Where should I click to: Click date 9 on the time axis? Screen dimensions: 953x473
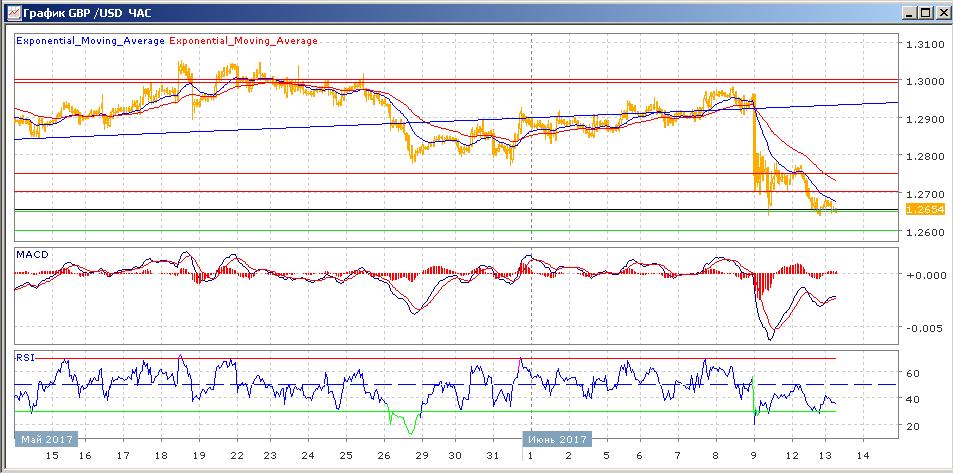pos(752,455)
